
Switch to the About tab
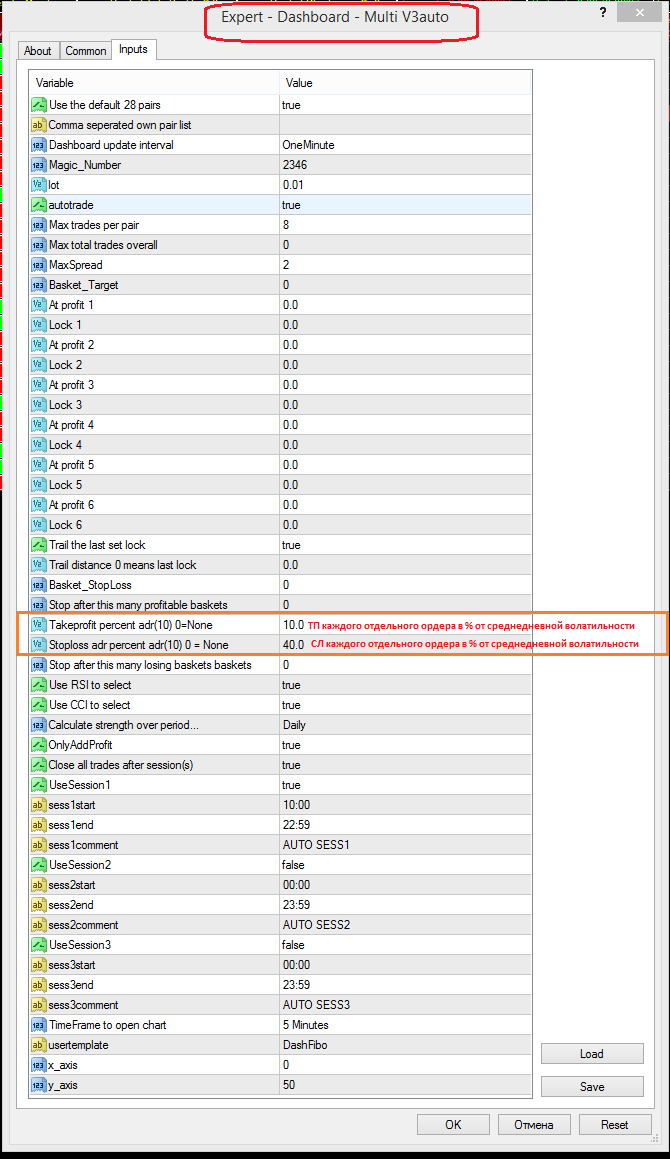38,50
